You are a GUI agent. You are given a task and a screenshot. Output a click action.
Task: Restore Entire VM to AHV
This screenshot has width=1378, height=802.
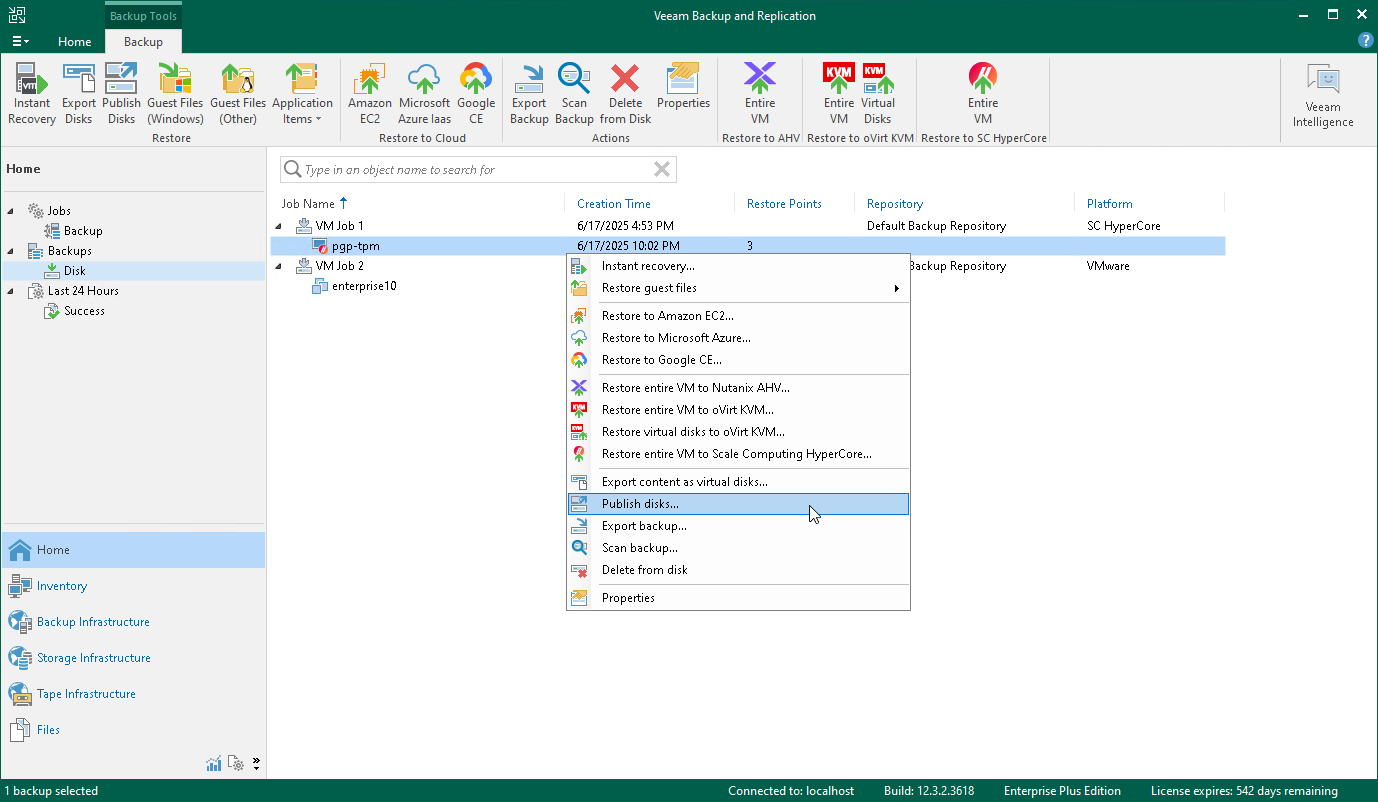[x=760, y=94]
